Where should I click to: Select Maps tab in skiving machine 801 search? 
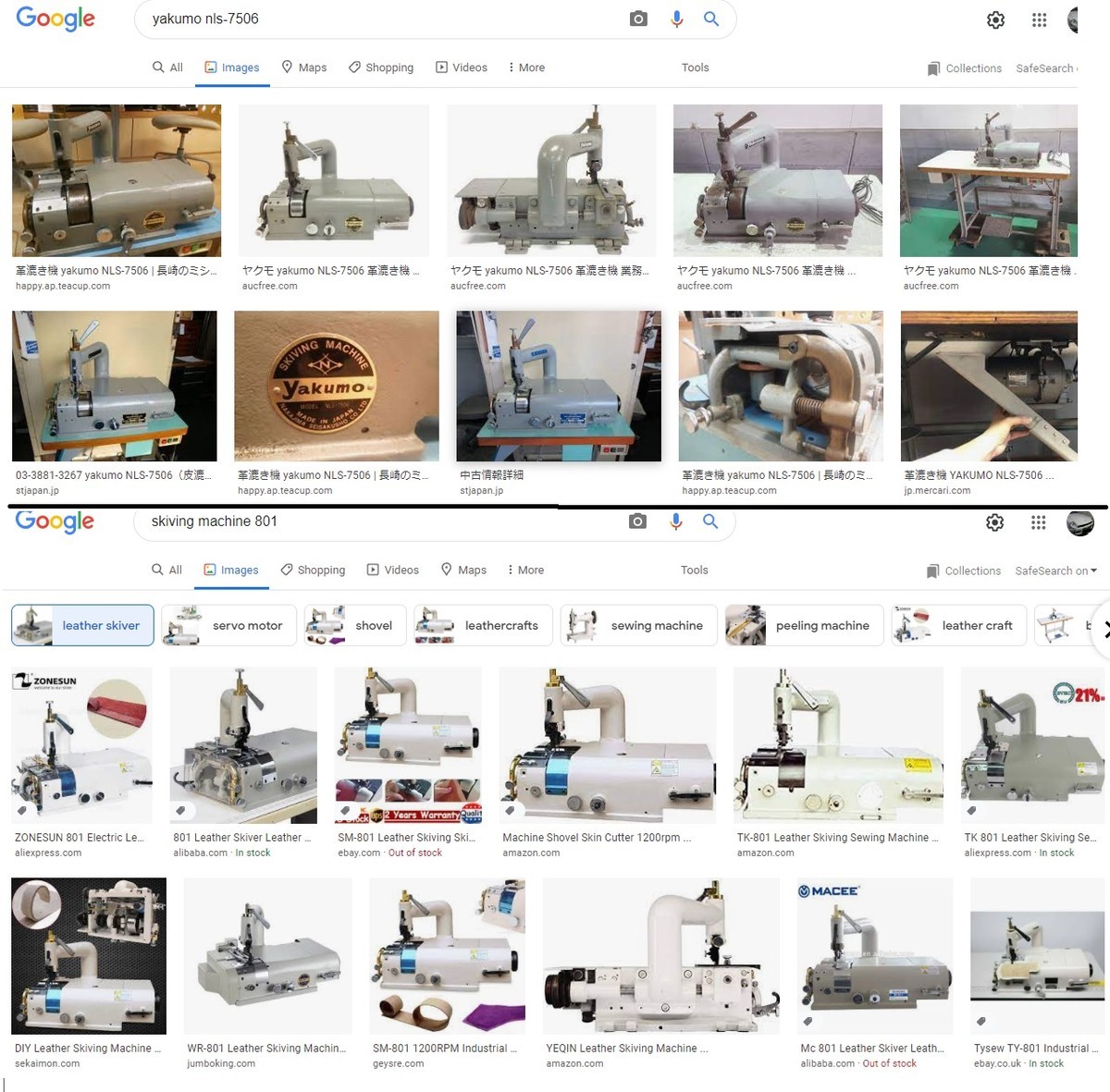click(463, 570)
